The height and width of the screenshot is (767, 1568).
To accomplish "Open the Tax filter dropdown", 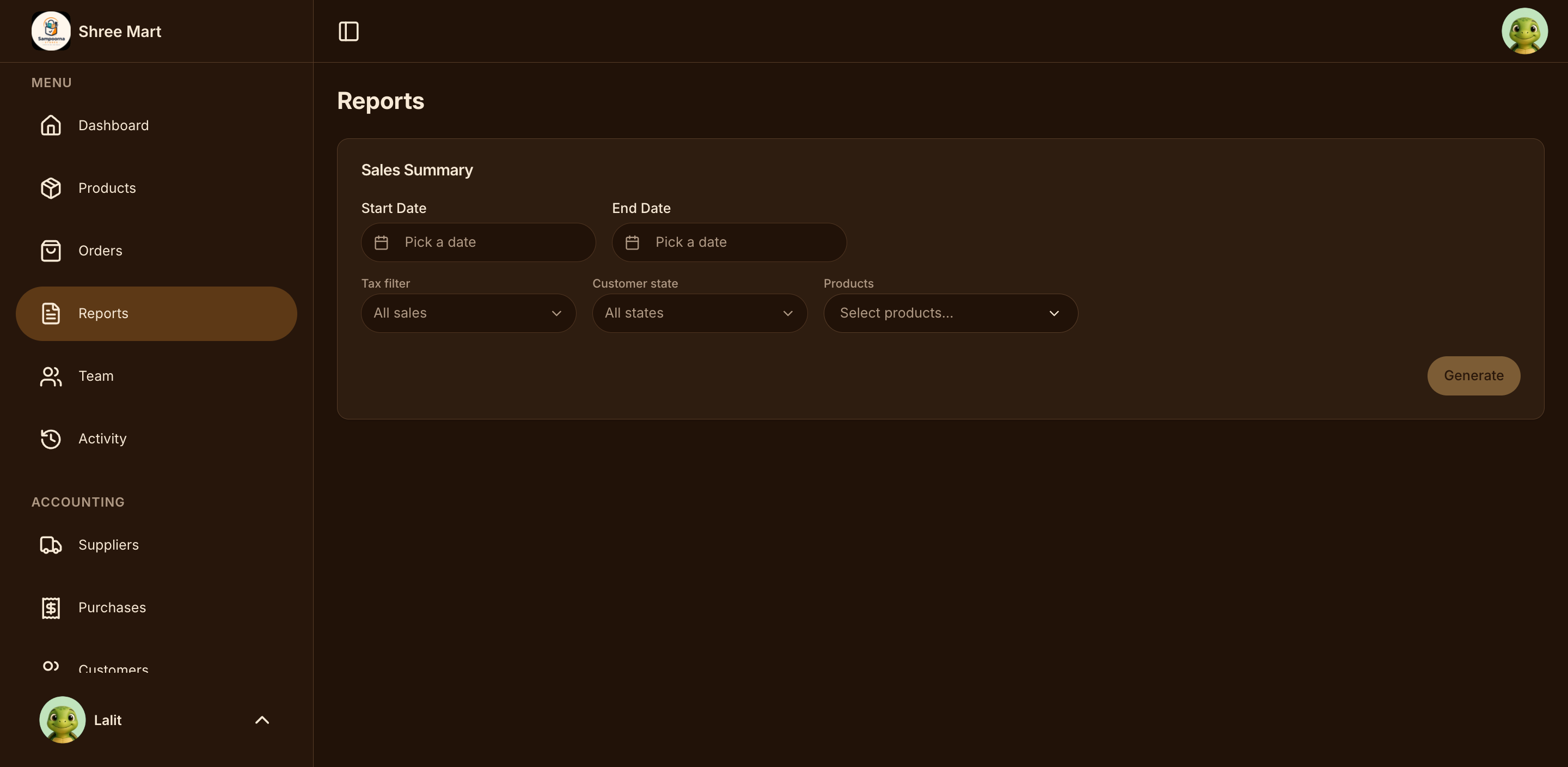I will point(468,313).
